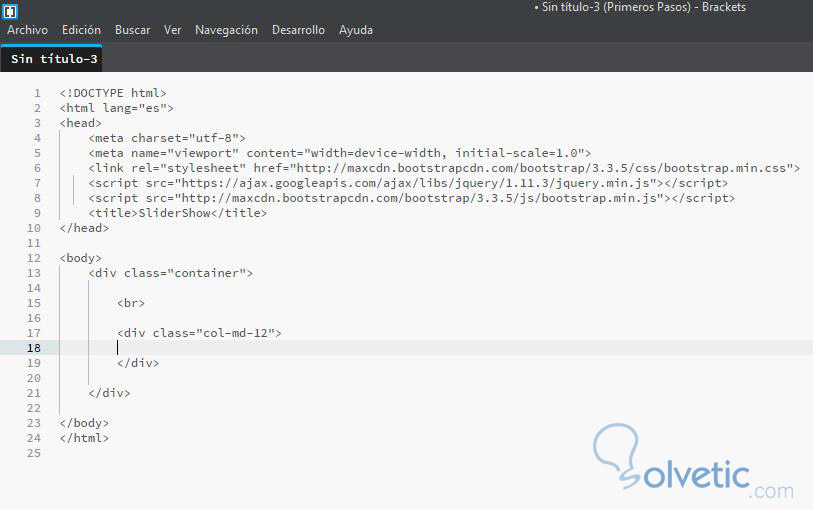This screenshot has width=813, height=510.
Task: Click line number 25 in gutter
Action: 34,454
